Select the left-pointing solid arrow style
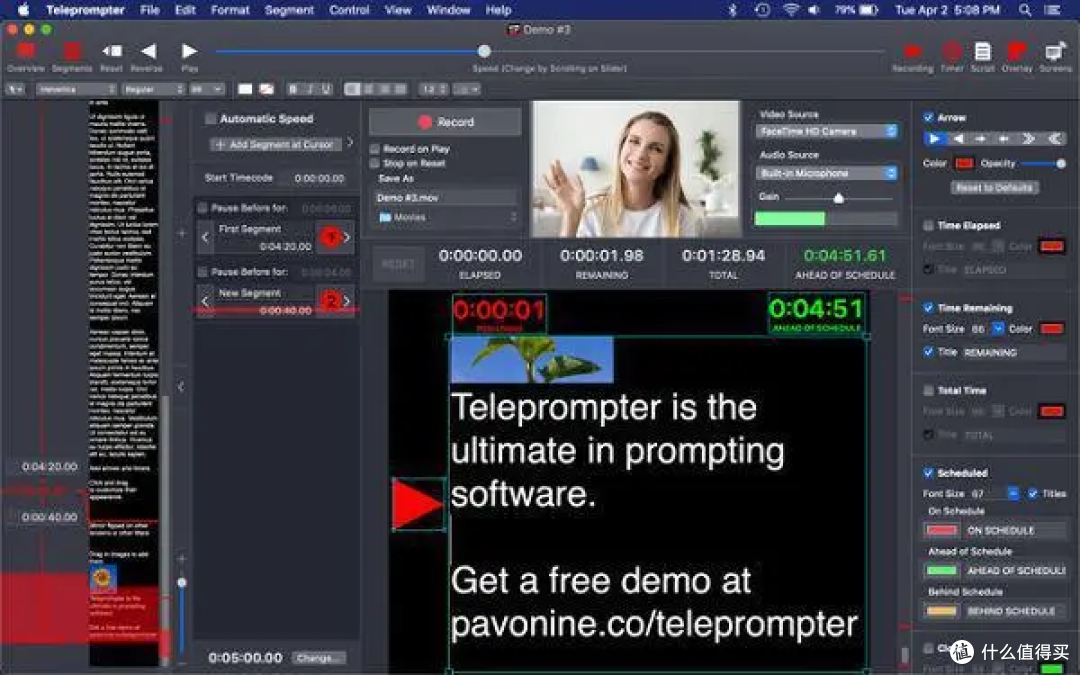The image size is (1080, 675). 958,138
